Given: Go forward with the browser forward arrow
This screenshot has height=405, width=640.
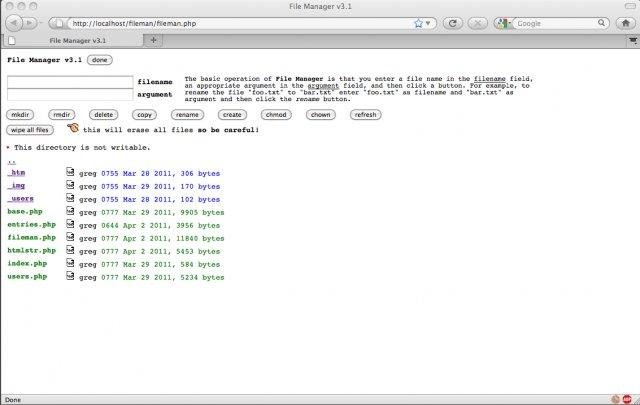Looking at the screenshot, I should (x=30, y=23).
